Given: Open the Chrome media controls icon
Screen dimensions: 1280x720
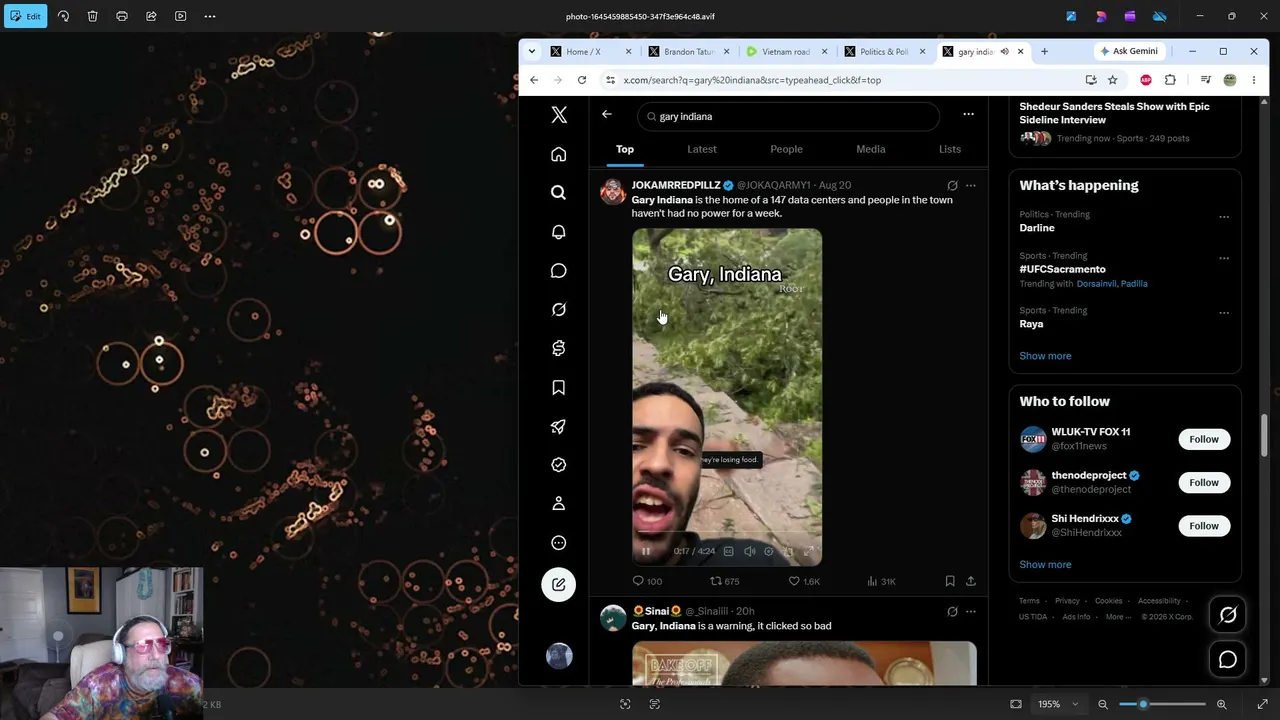Looking at the screenshot, I should (1206, 80).
